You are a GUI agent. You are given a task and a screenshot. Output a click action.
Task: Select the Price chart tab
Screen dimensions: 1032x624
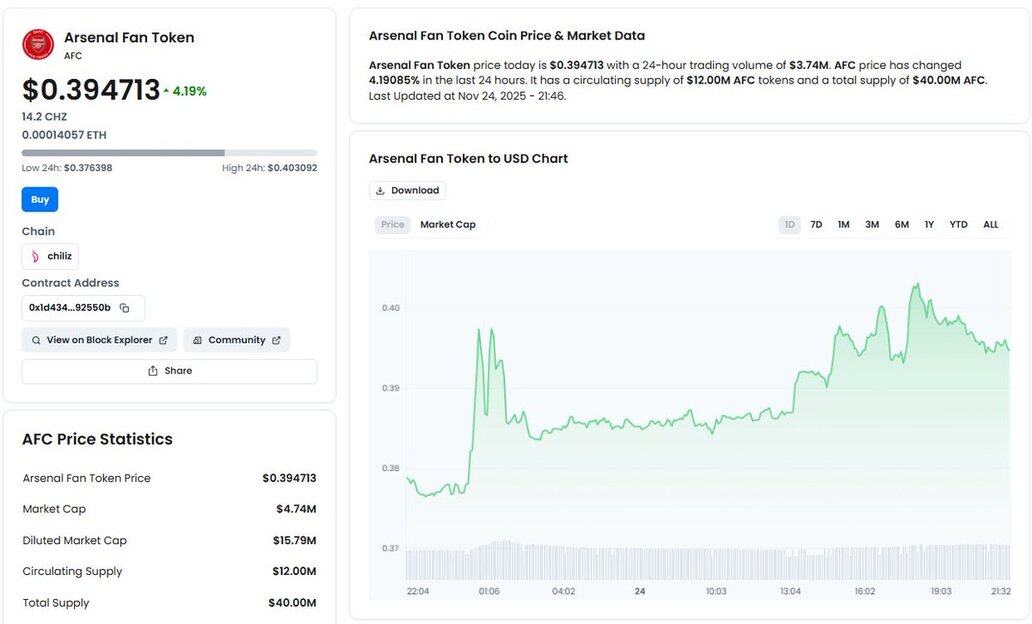pyautogui.click(x=393, y=225)
